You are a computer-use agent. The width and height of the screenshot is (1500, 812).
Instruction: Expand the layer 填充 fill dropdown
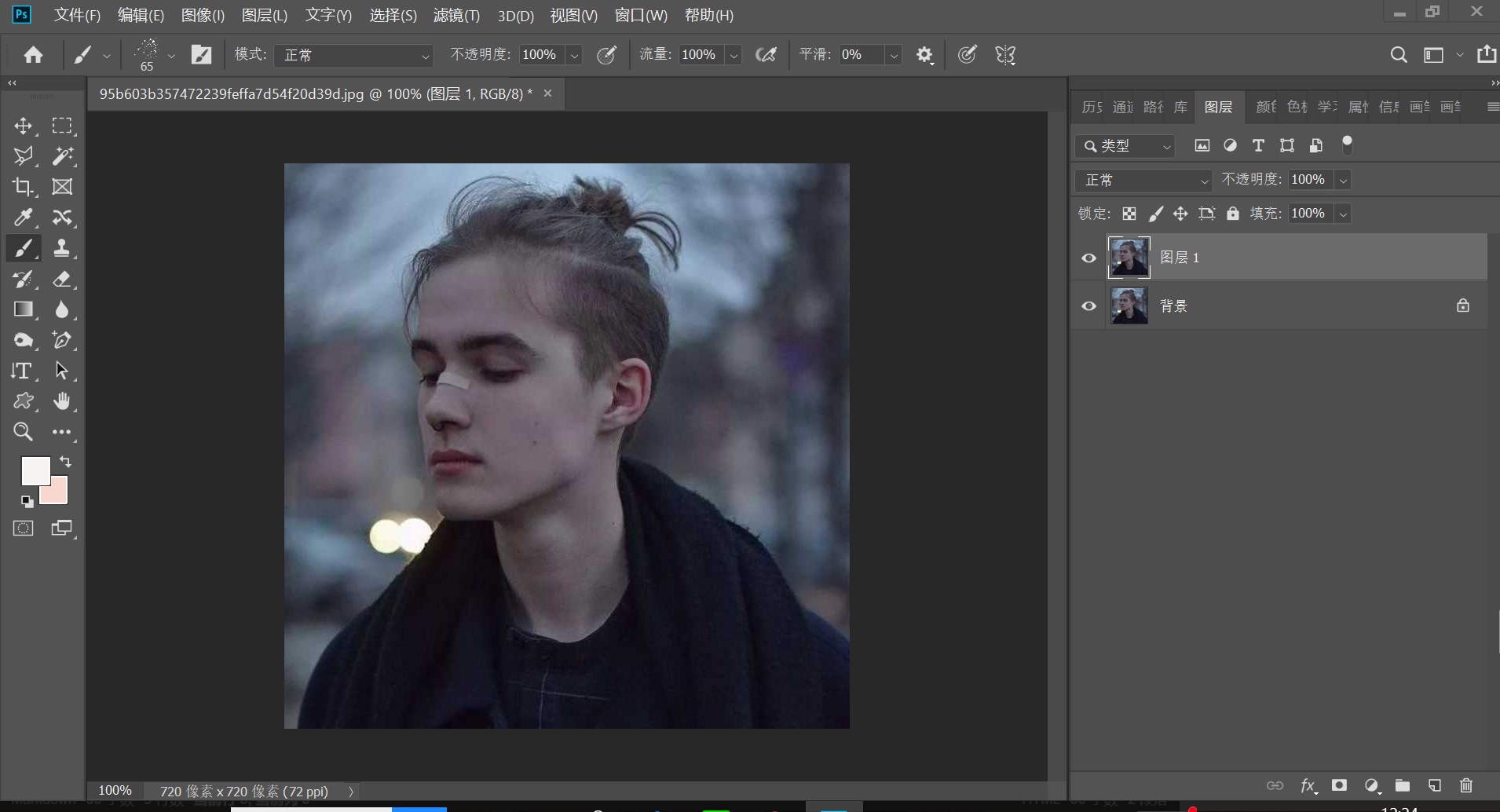click(1344, 214)
